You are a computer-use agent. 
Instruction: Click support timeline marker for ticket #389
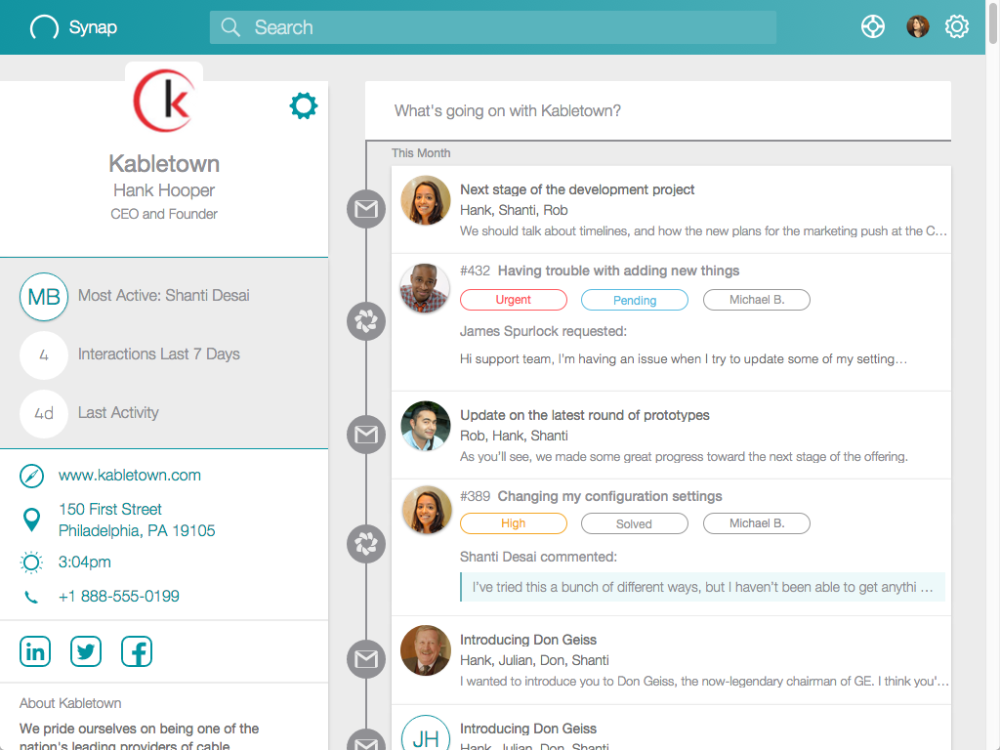366,544
